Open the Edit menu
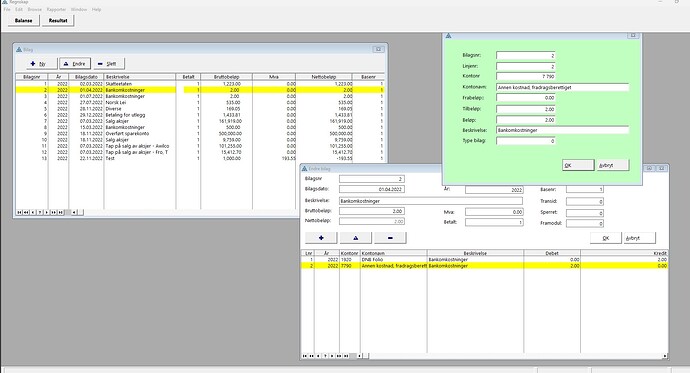 point(19,9)
